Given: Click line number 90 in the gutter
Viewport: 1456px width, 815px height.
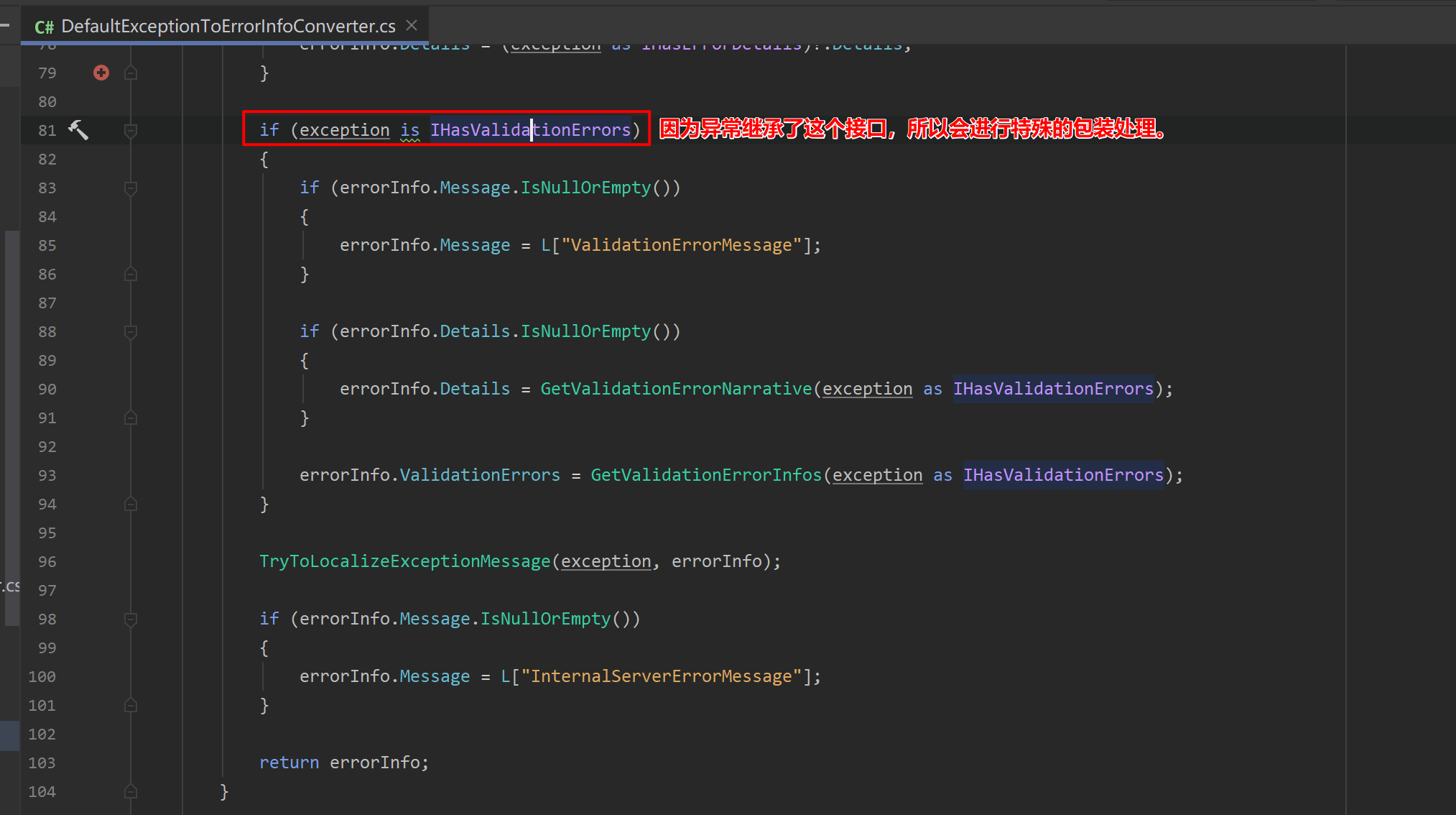Looking at the screenshot, I should tap(47, 389).
